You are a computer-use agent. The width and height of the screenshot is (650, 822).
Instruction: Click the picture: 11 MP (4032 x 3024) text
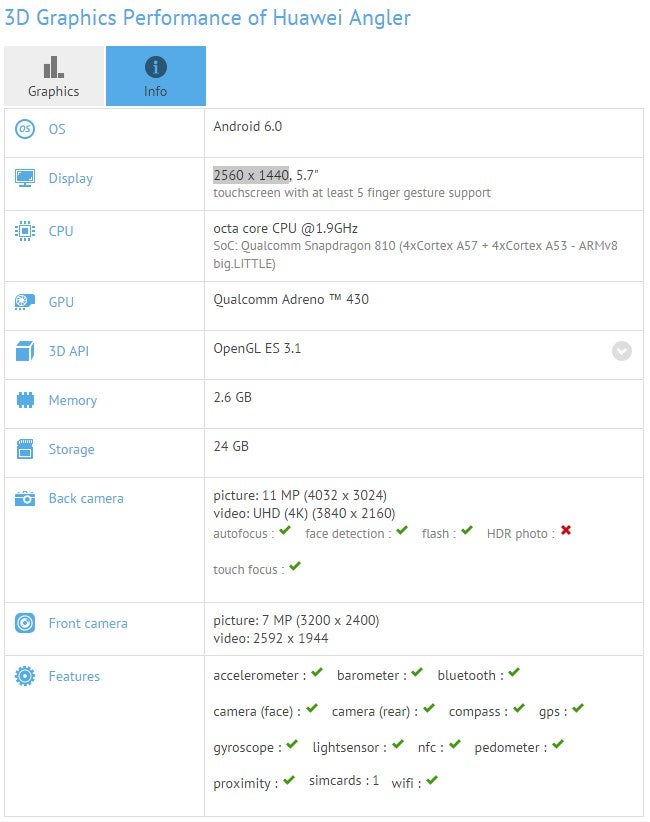pyautogui.click(x=300, y=495)
